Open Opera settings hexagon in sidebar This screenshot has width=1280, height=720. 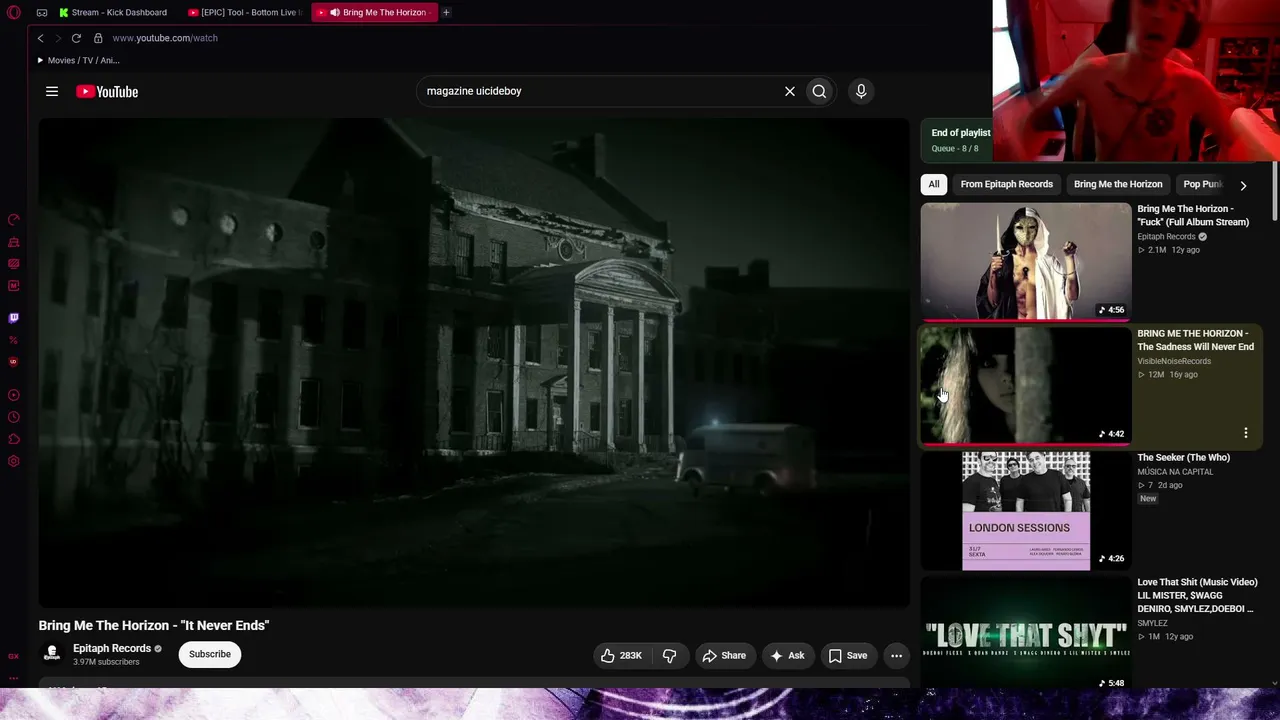click(14, 461)
